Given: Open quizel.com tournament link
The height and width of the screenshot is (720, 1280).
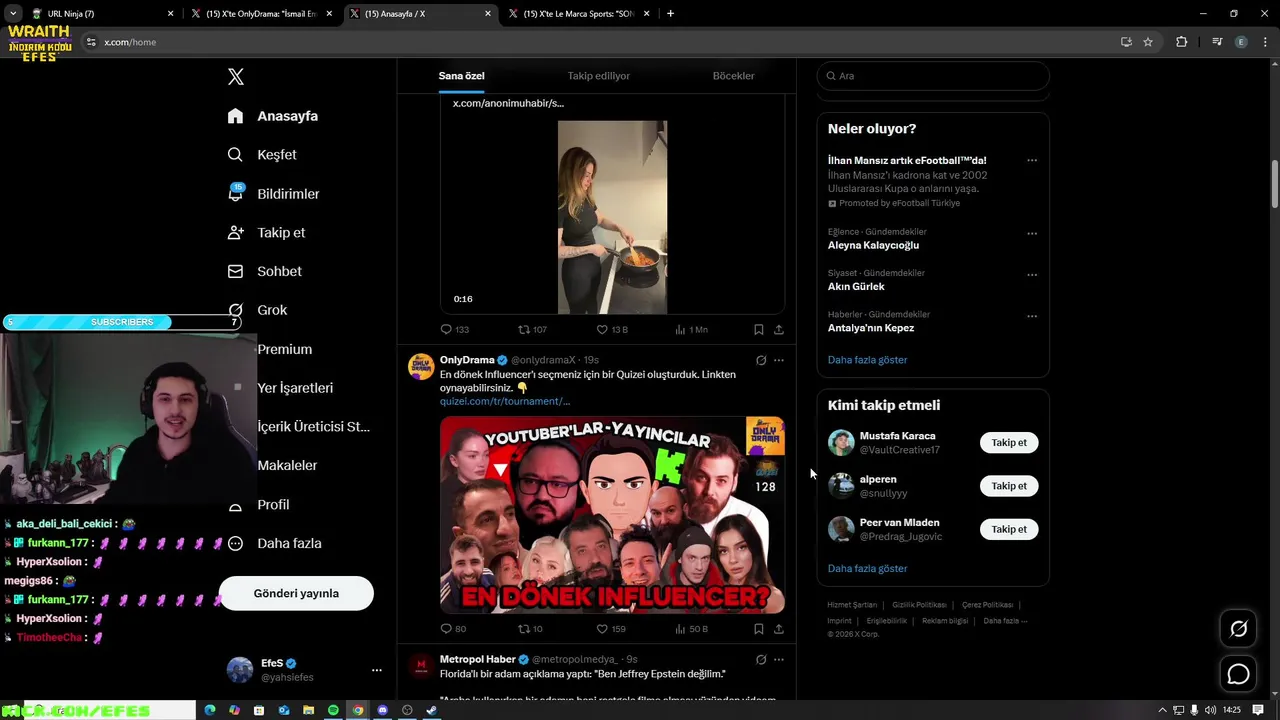Looking at the screenshot, I should (x=505, y=401).
